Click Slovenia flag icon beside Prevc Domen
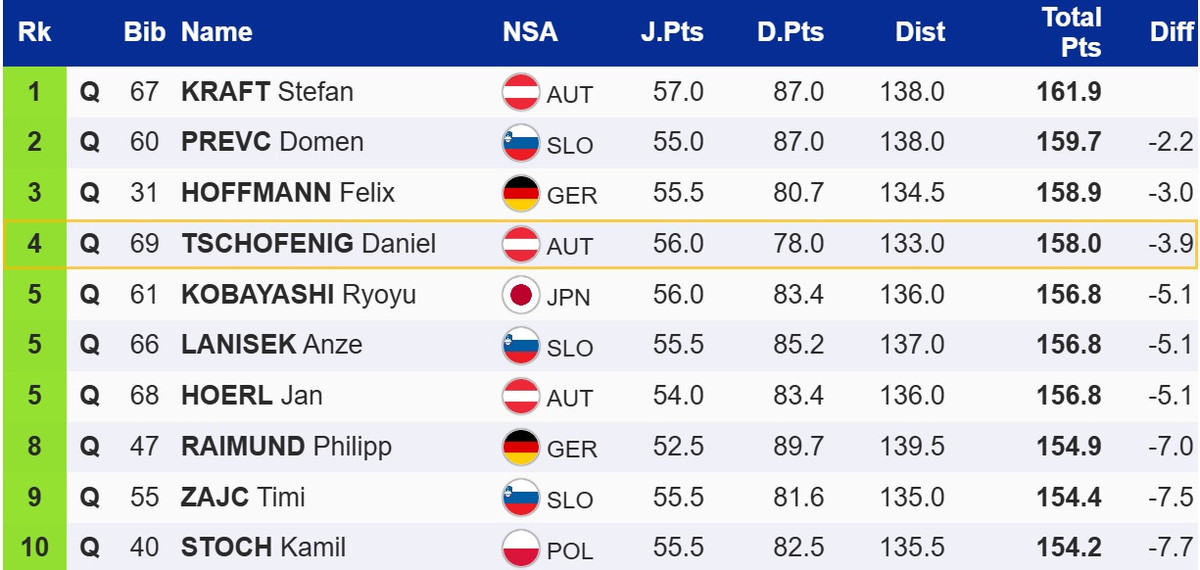Screen dimensions: 1200x570 [x=520, y=143]
